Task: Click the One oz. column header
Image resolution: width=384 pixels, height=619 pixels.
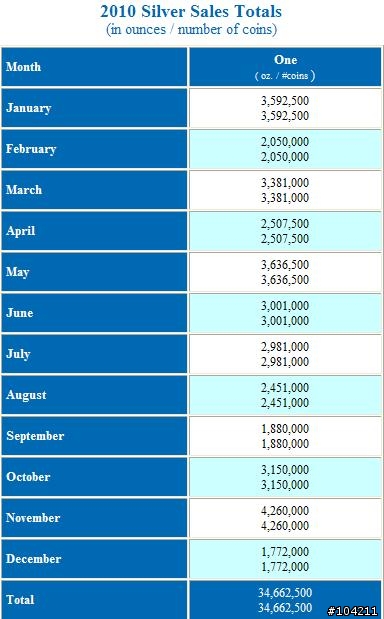Action: point(285,67)
